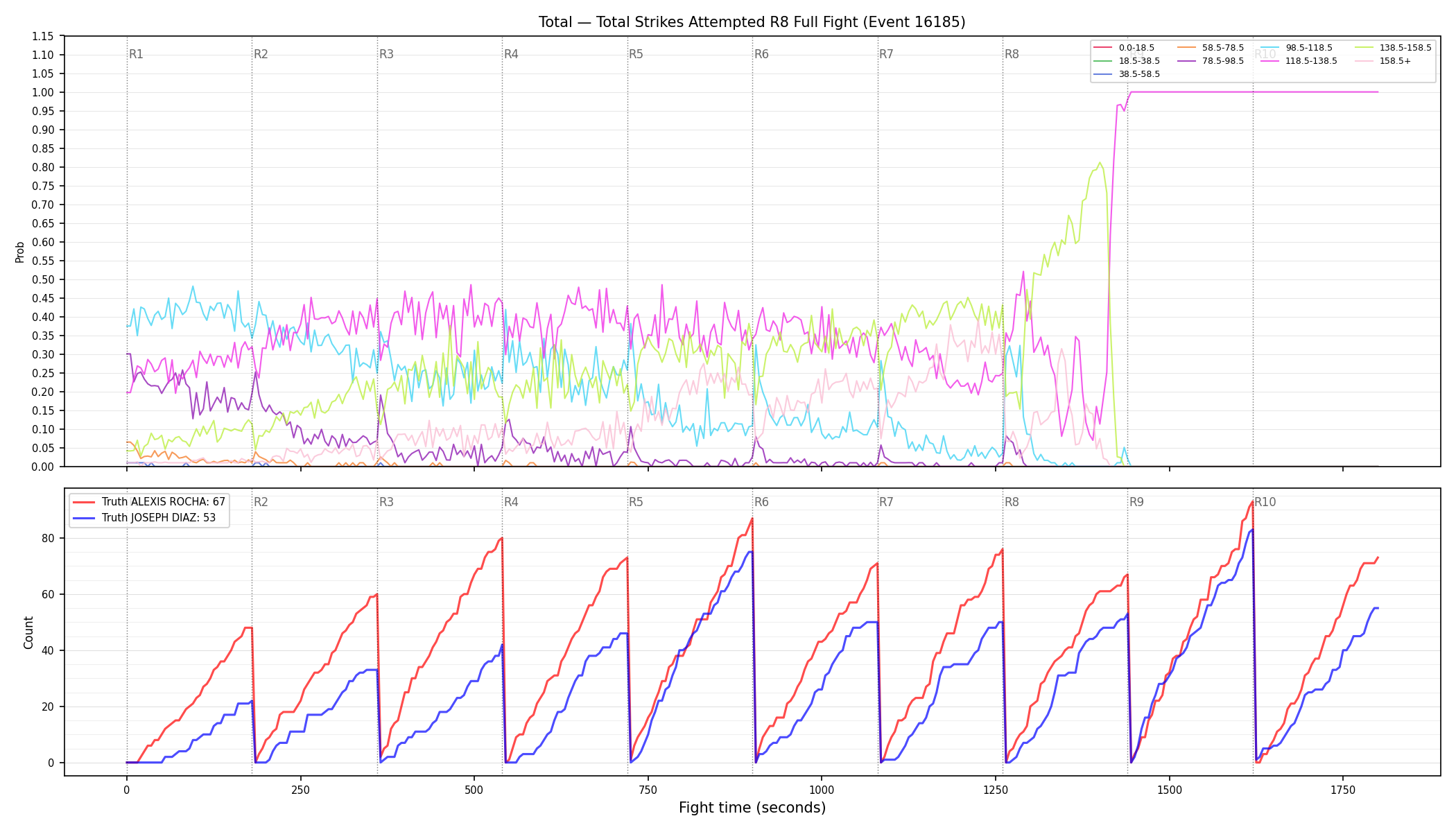Select the 38.5-58.5 legend entry
This screenshot has width=1456, height=832.
[1126, 74]
